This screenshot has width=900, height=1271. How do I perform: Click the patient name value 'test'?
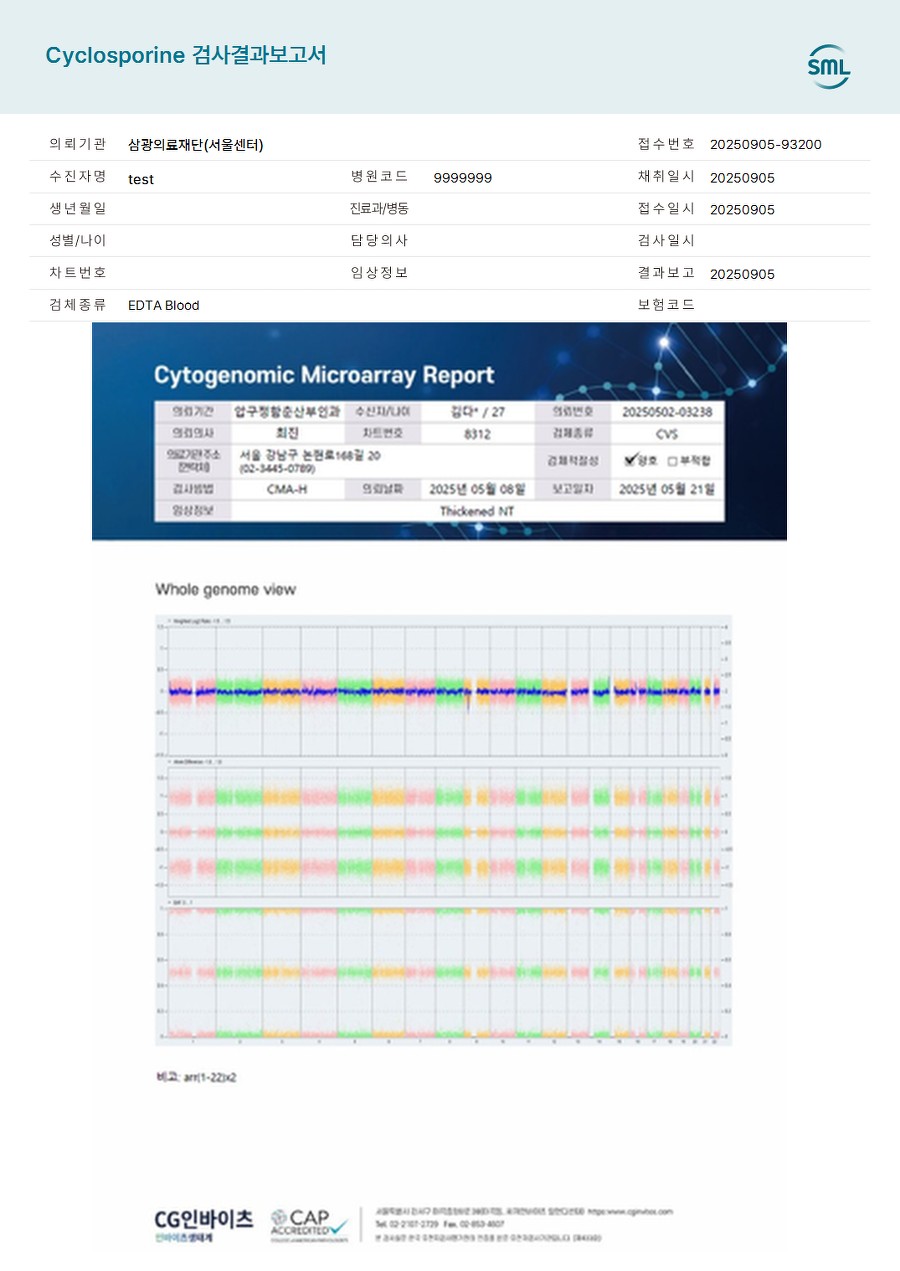pos(141,179)
